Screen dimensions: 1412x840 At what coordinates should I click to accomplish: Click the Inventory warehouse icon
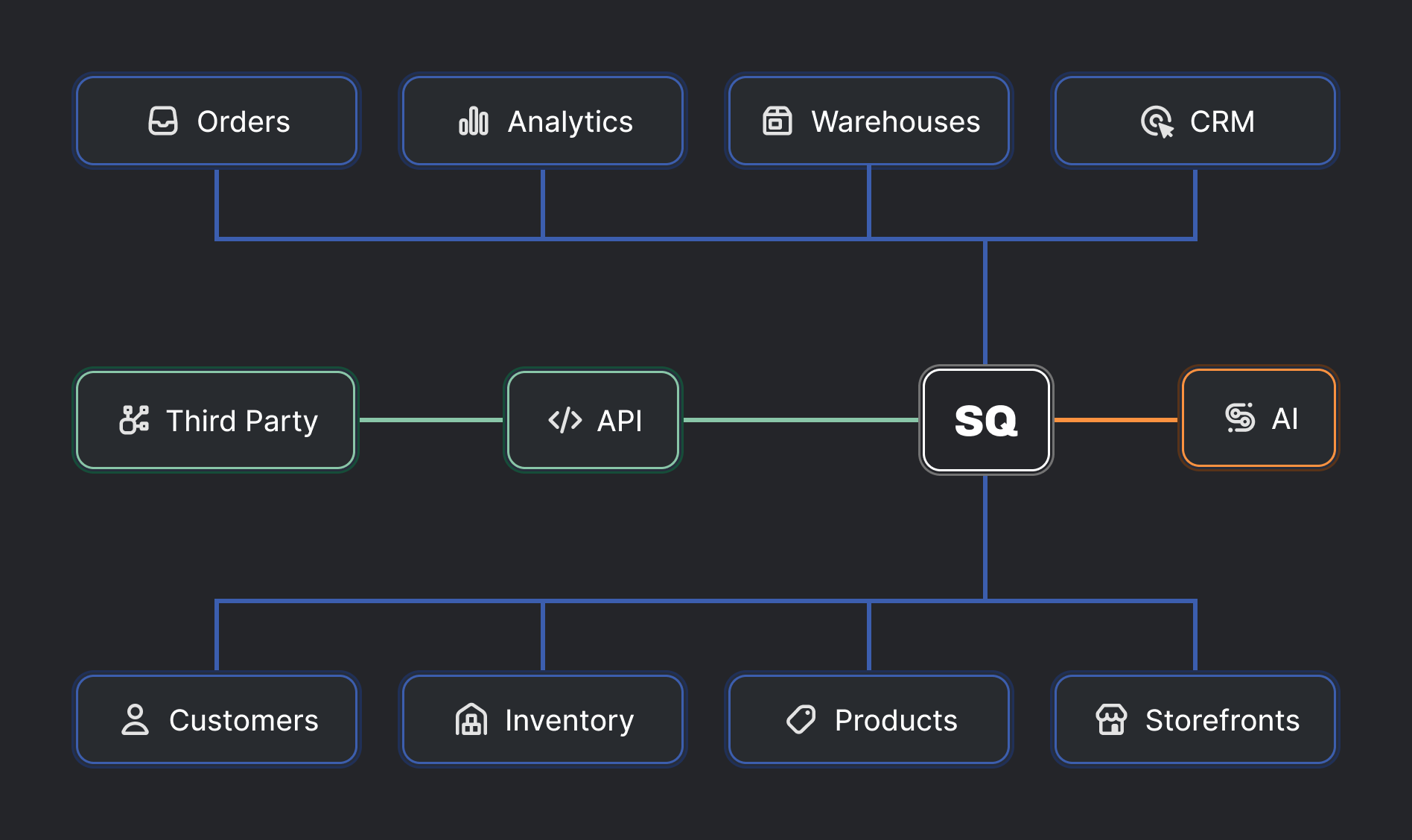(470, 719)
